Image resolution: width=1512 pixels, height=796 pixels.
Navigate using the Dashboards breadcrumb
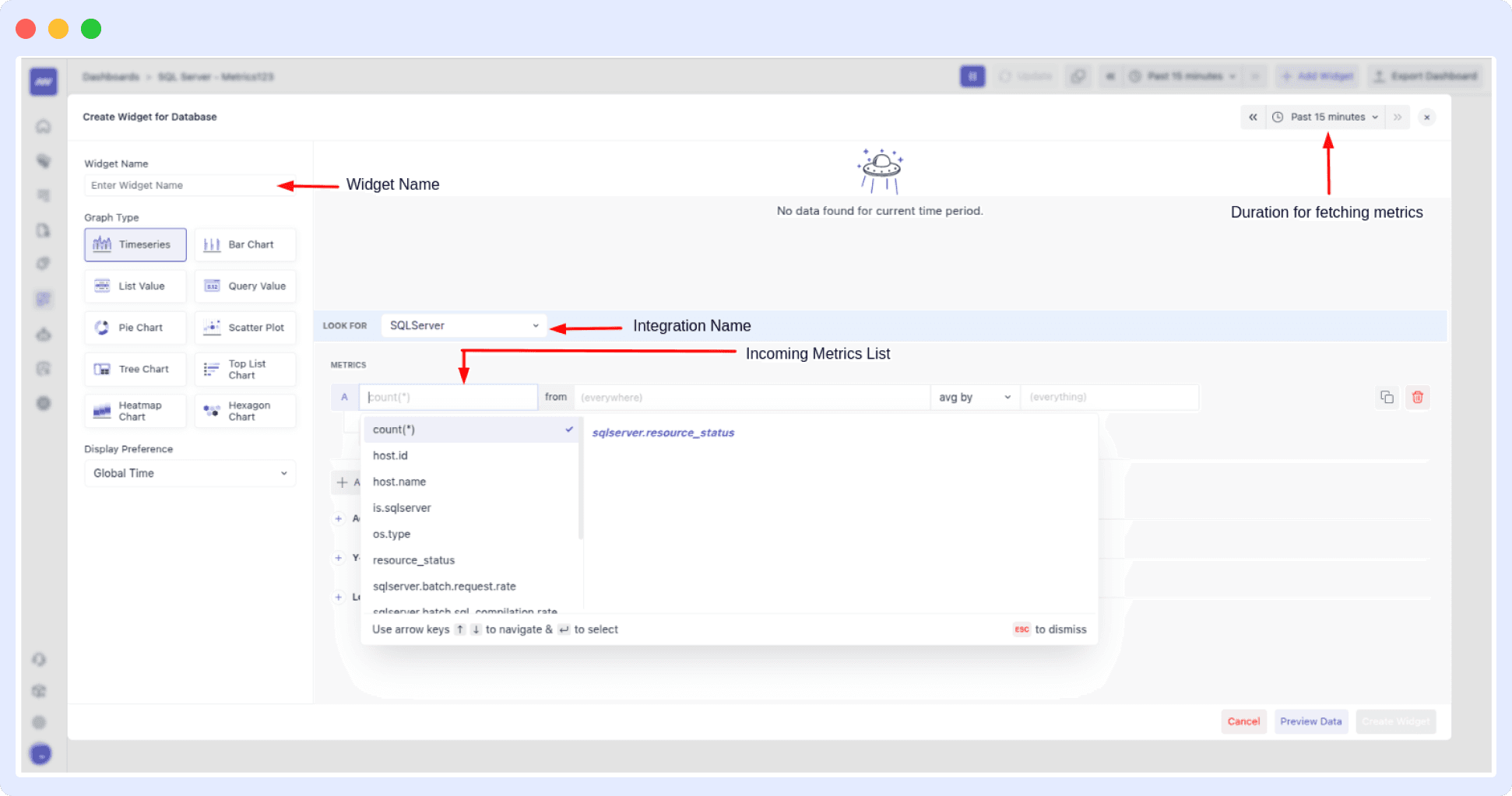110,76
